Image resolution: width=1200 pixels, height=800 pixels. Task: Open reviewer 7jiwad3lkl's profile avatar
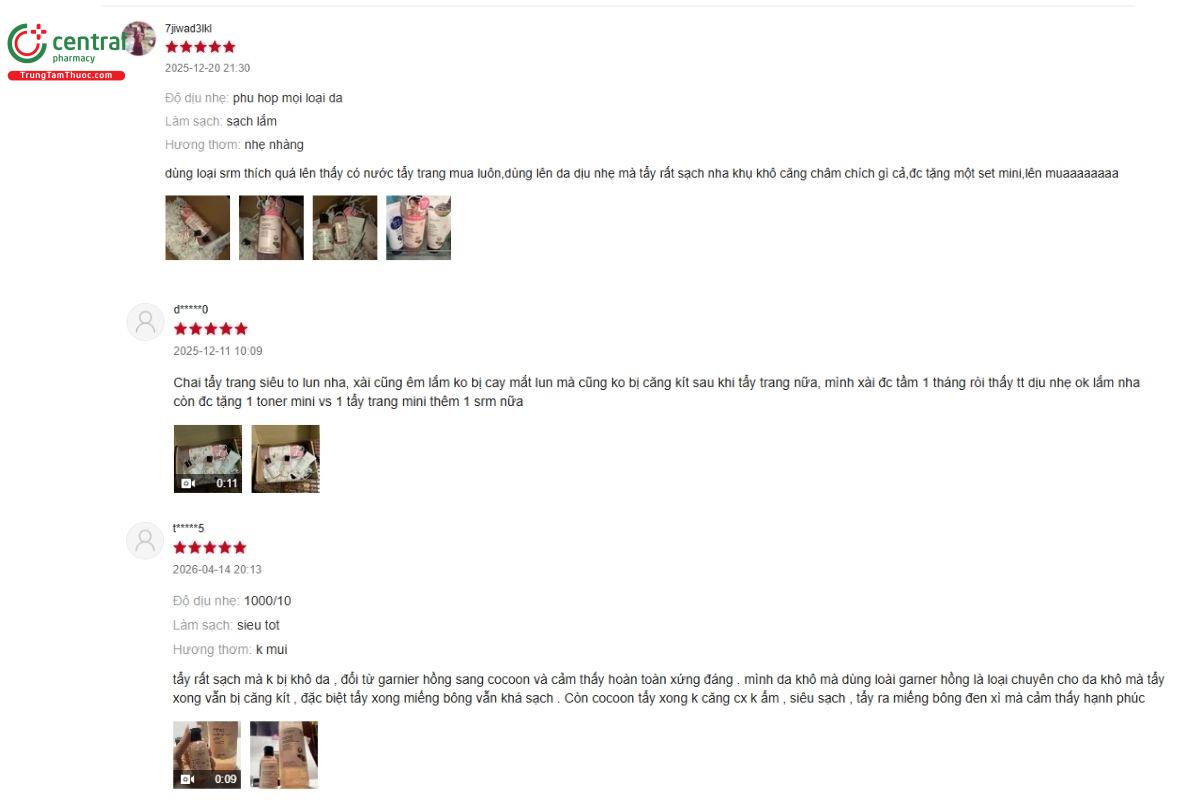(x=139, y=39)
